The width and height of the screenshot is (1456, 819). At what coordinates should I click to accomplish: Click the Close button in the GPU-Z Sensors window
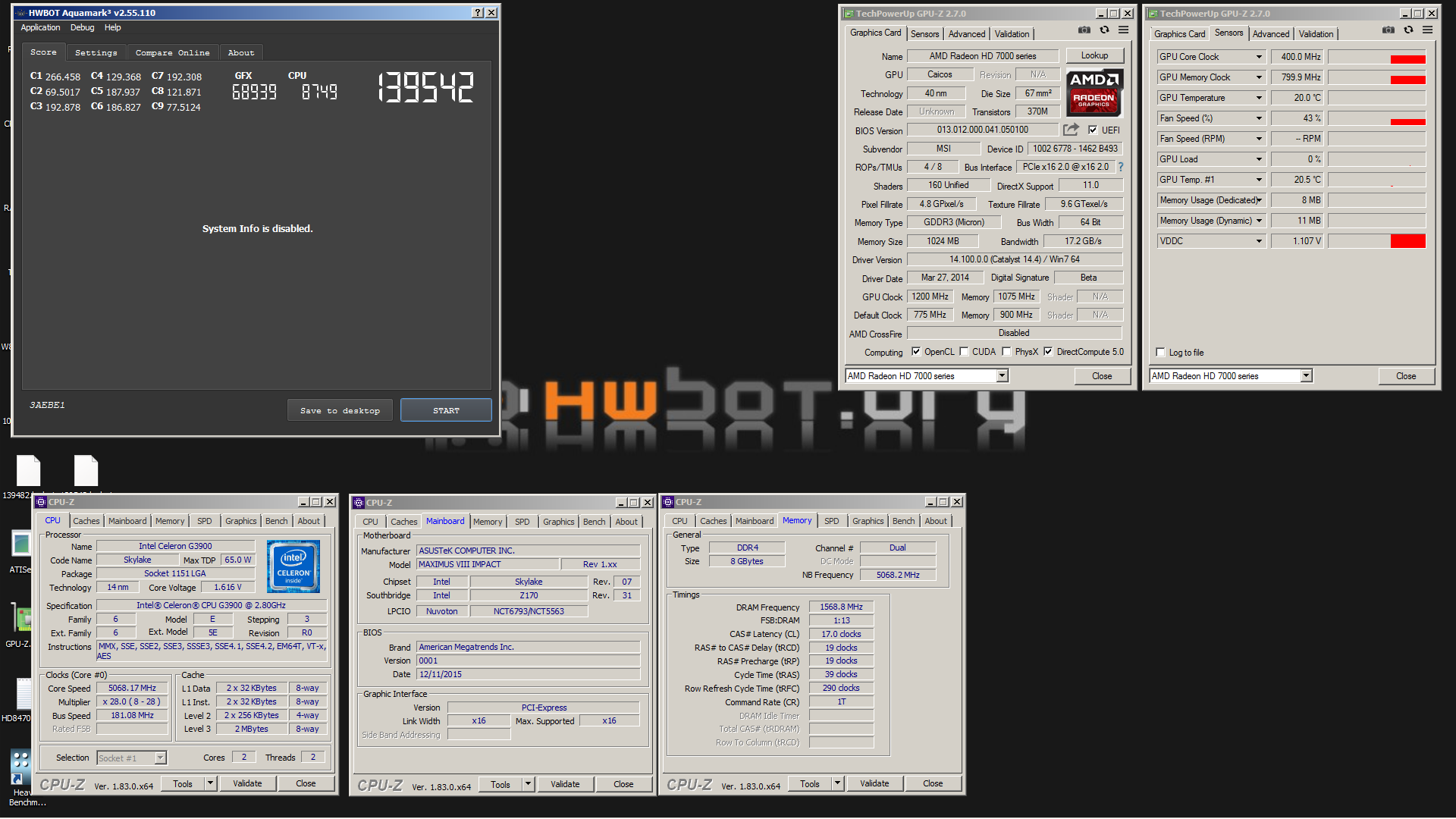pos(1406,375)
